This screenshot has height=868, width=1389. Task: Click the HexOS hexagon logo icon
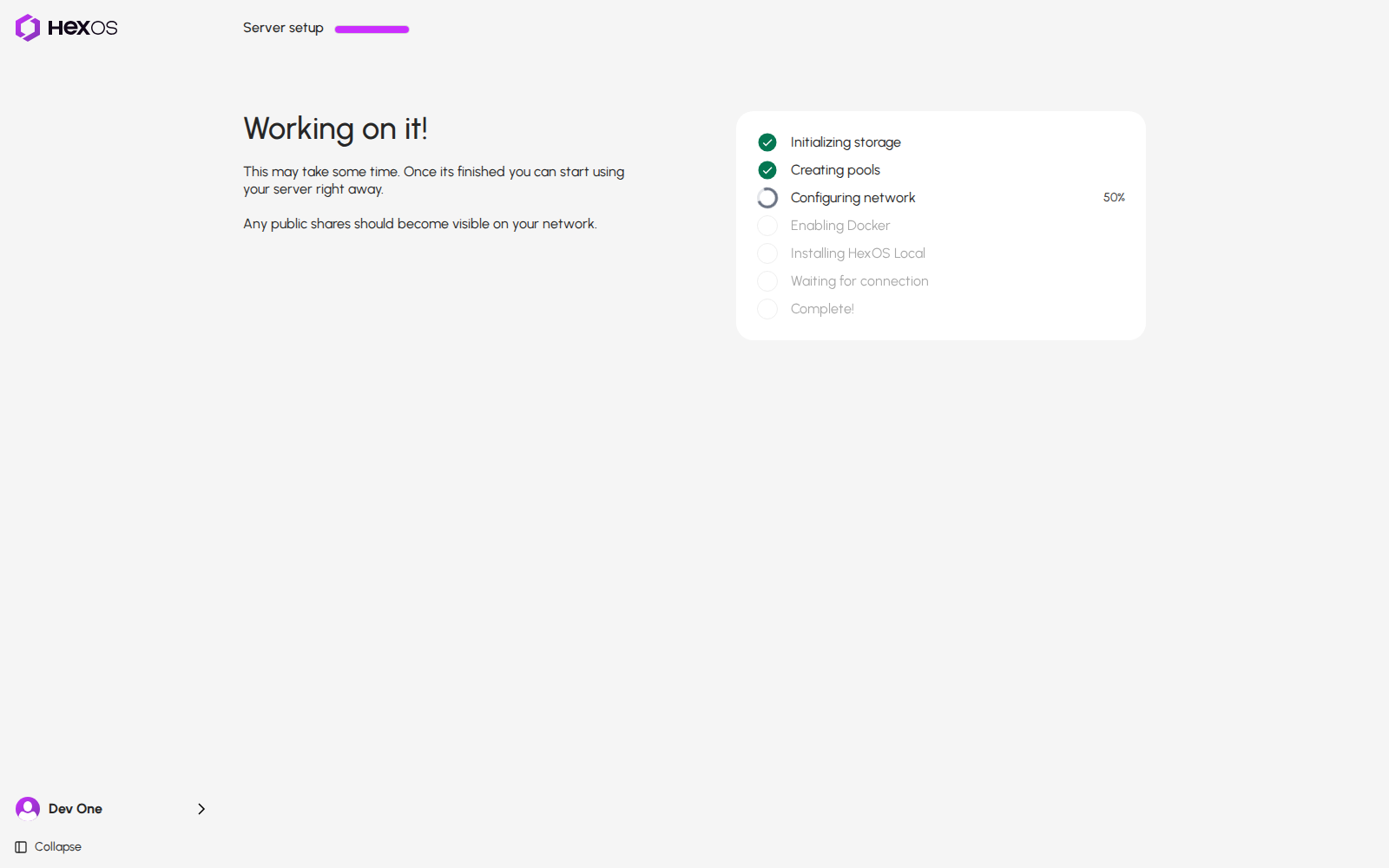[28, 28]
